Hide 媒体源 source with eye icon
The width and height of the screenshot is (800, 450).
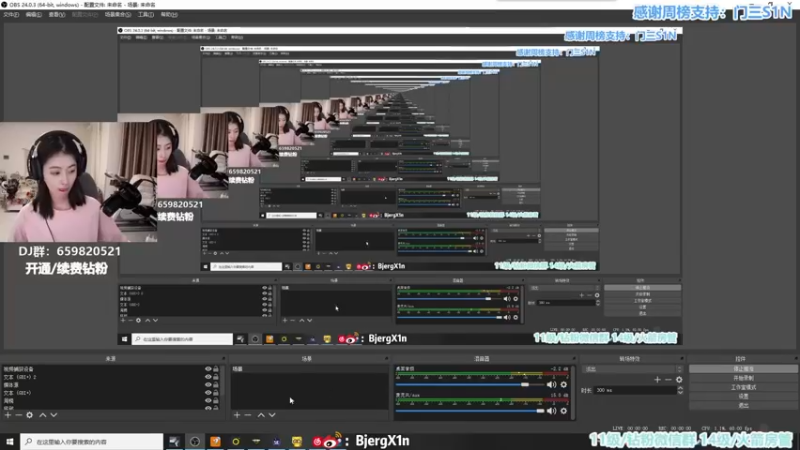(x=208, y=385)
